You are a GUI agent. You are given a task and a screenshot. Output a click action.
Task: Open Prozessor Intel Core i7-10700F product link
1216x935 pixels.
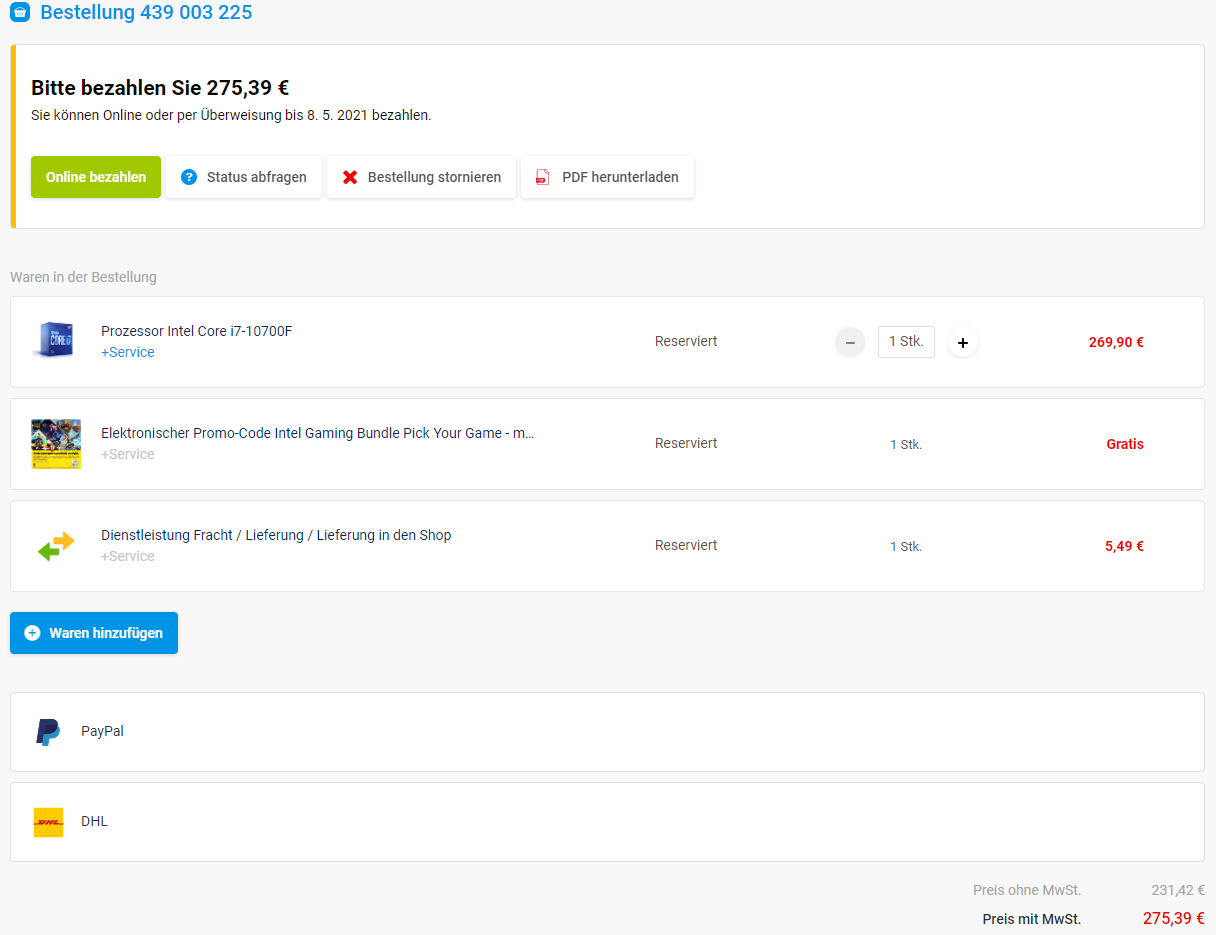point(197,331)
